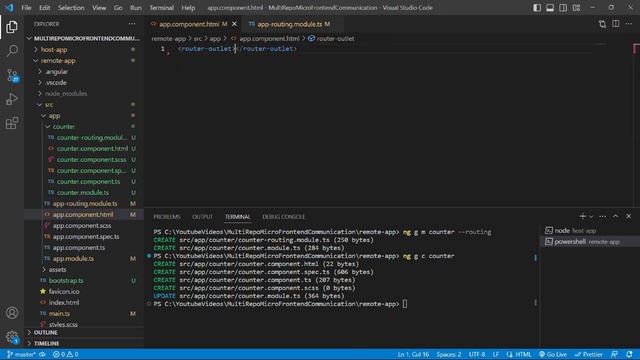This screenshot has height=360, width=640.
Task: Click the feedback icon in status bar
Action: (x=615, y=354)
